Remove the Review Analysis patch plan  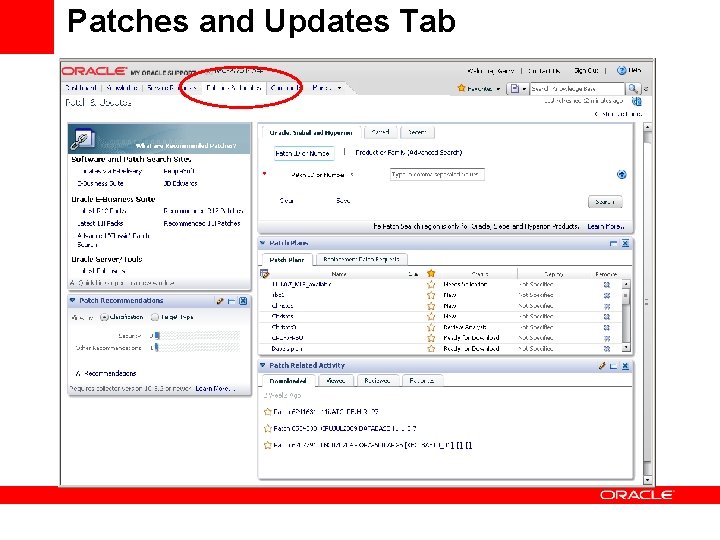607,327
